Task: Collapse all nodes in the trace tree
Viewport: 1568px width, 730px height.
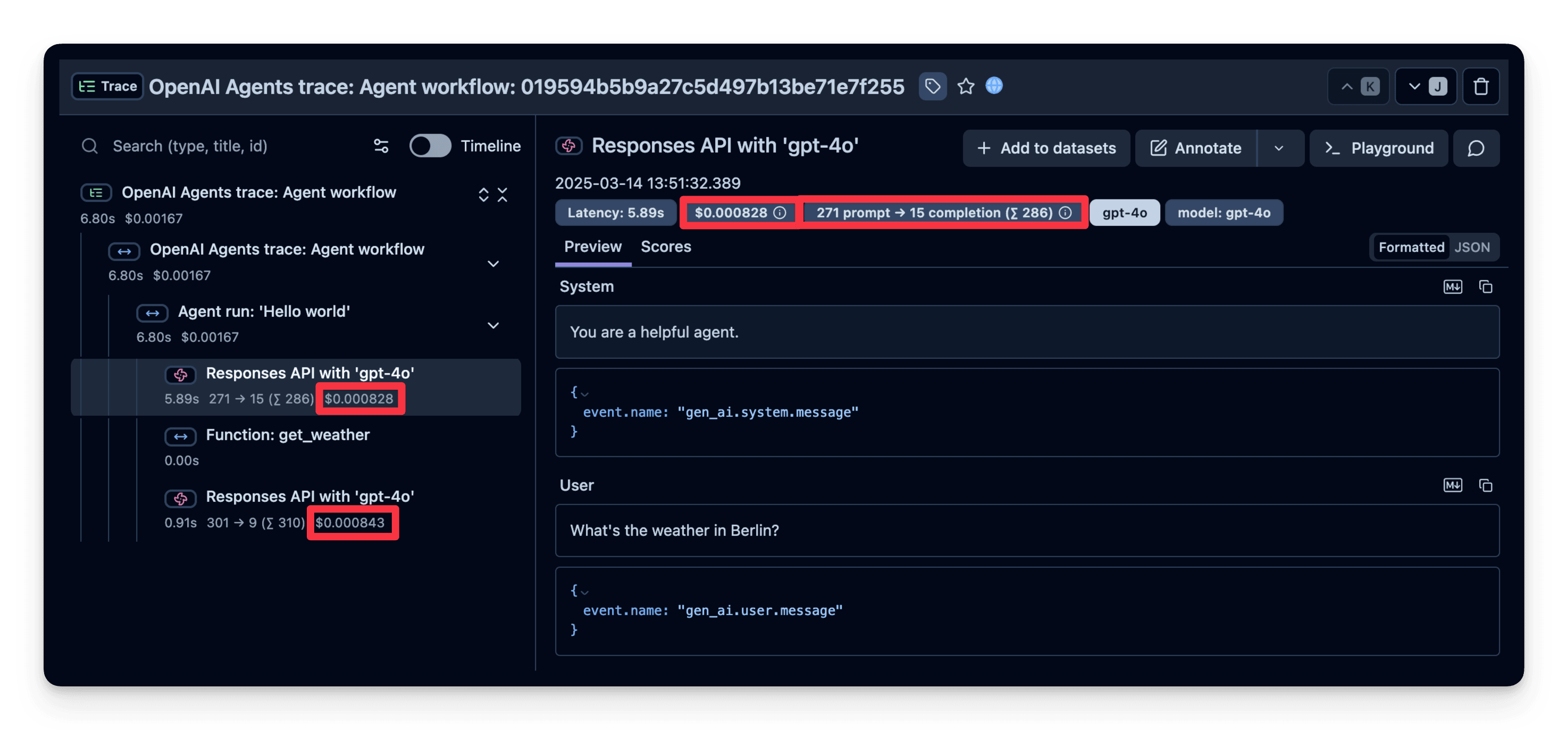Action: coord(502,195)
